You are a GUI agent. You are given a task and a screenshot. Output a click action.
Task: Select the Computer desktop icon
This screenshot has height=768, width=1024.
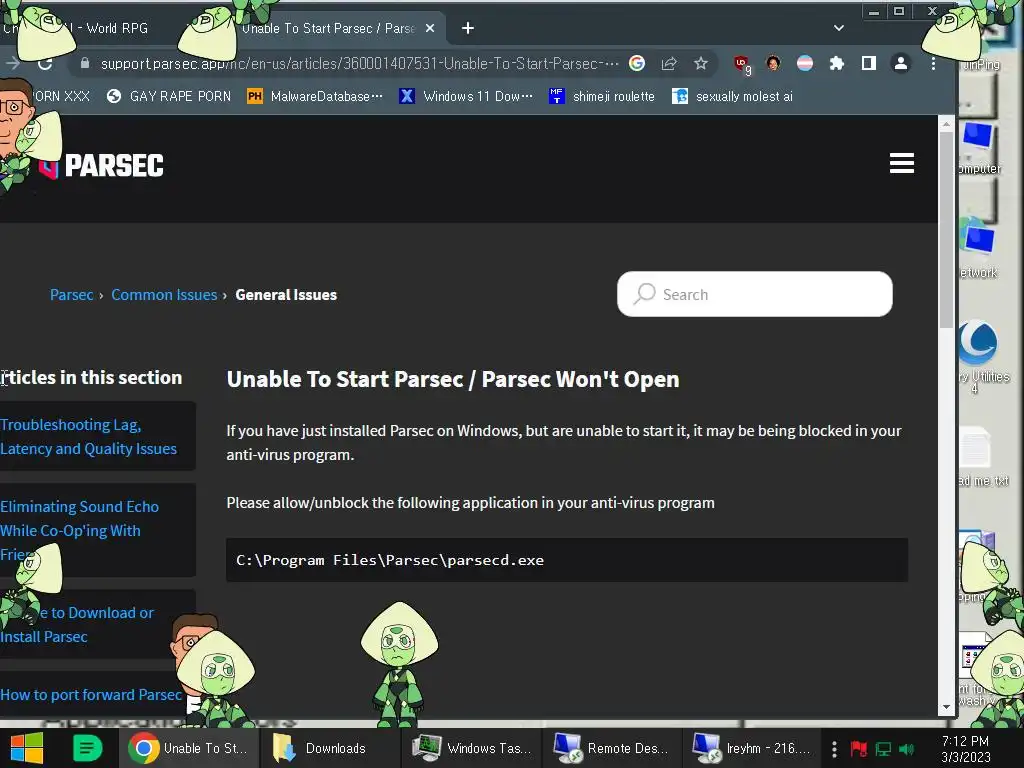pyautogui.click(x=979, y=148)
